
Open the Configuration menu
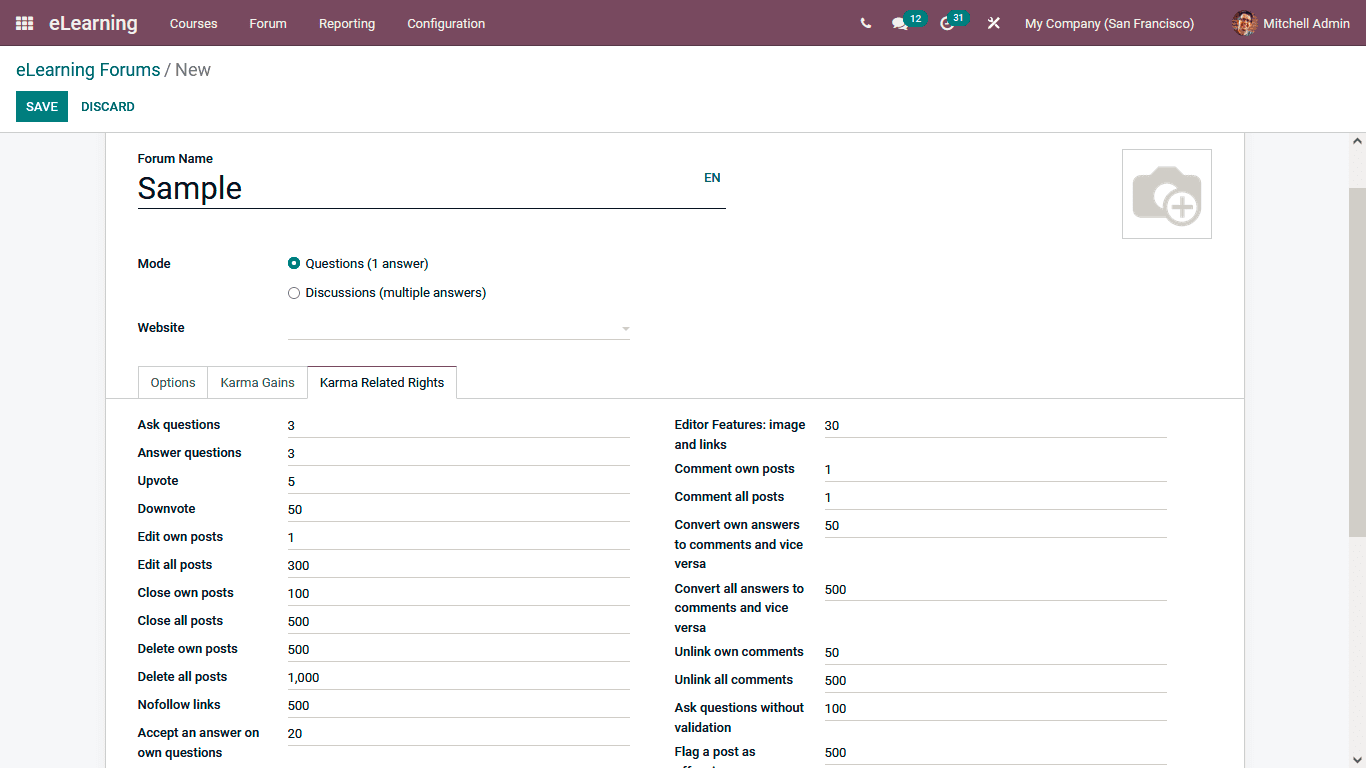445,23
